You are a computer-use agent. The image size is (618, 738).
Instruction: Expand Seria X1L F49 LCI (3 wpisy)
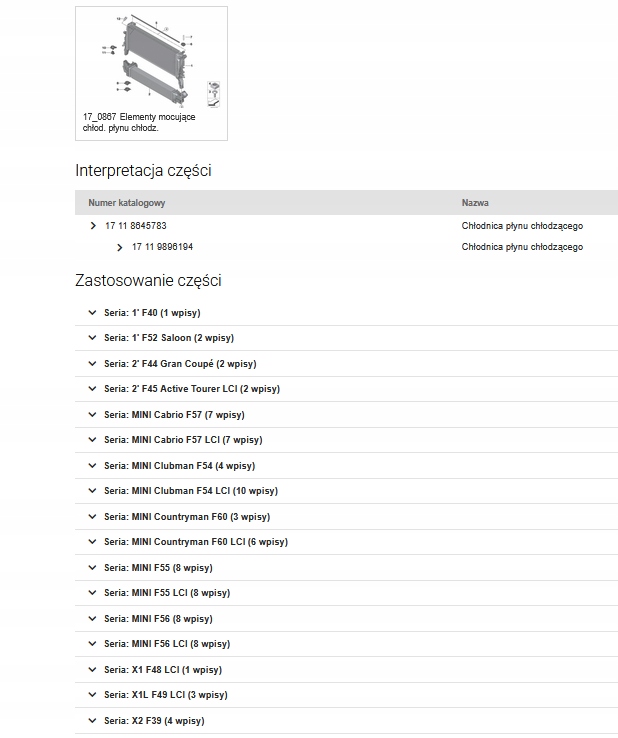pyautogui.click(x=166, y=695)
